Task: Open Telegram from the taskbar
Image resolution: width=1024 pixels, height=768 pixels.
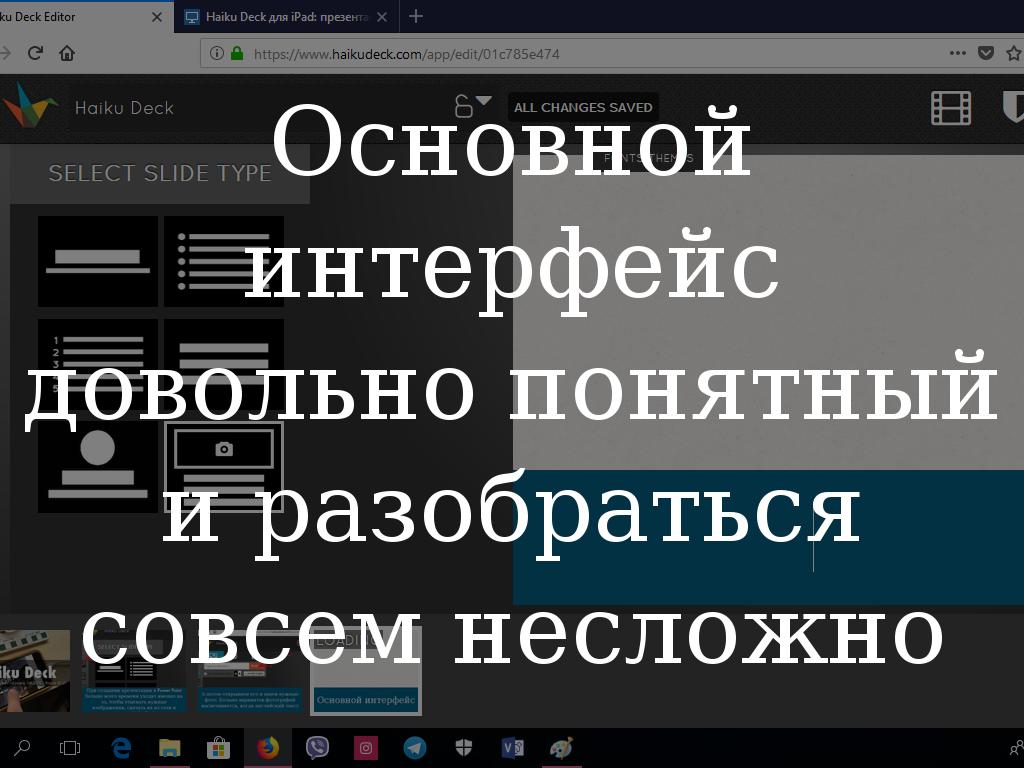Action: tap(415, 748)
